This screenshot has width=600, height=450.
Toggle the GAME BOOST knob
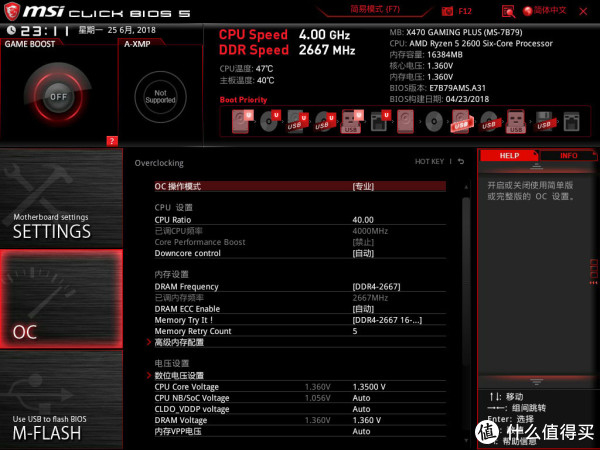(x=59, y=98)
